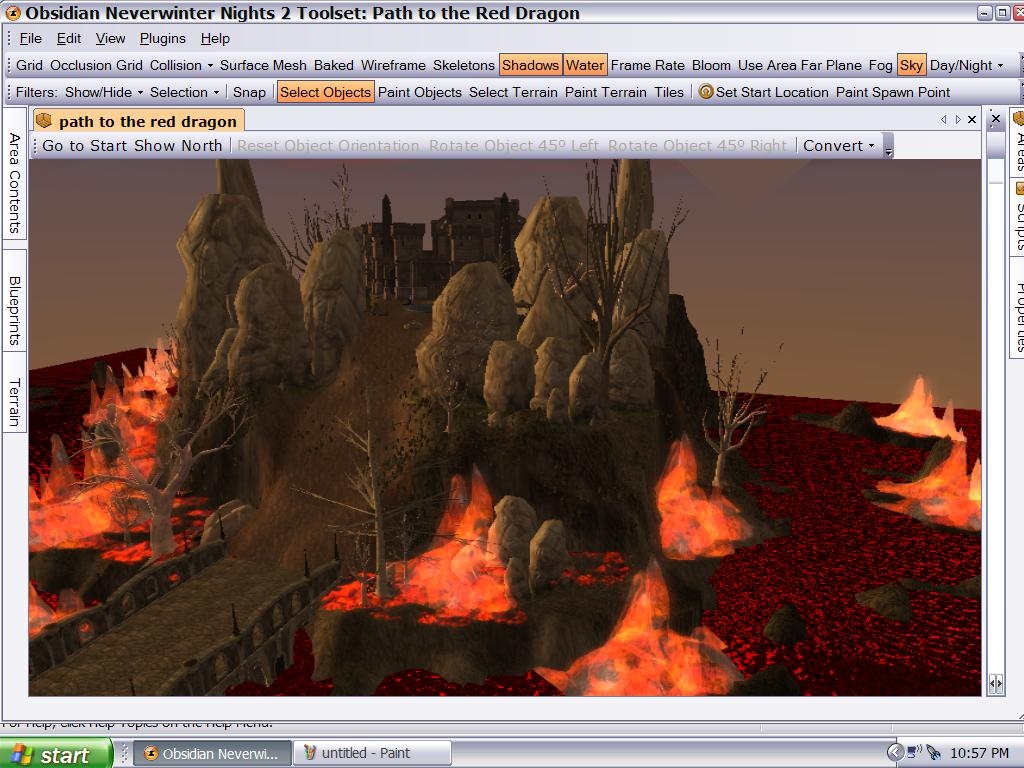Image resolution: width=1024 pixels, height=768 pixels.
Task: Click the area icon on the document tab
Action: (43, 121)
